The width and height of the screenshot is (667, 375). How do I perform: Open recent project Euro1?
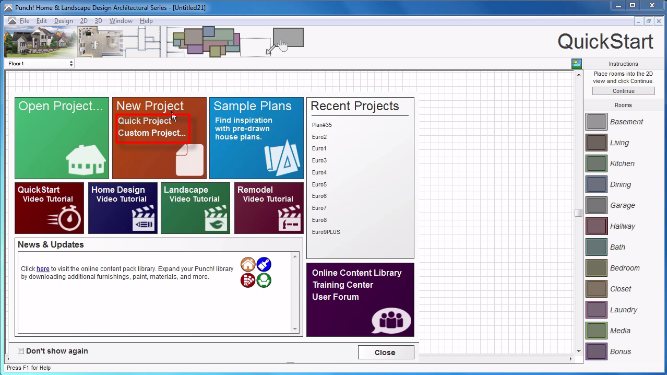[319, 148]
